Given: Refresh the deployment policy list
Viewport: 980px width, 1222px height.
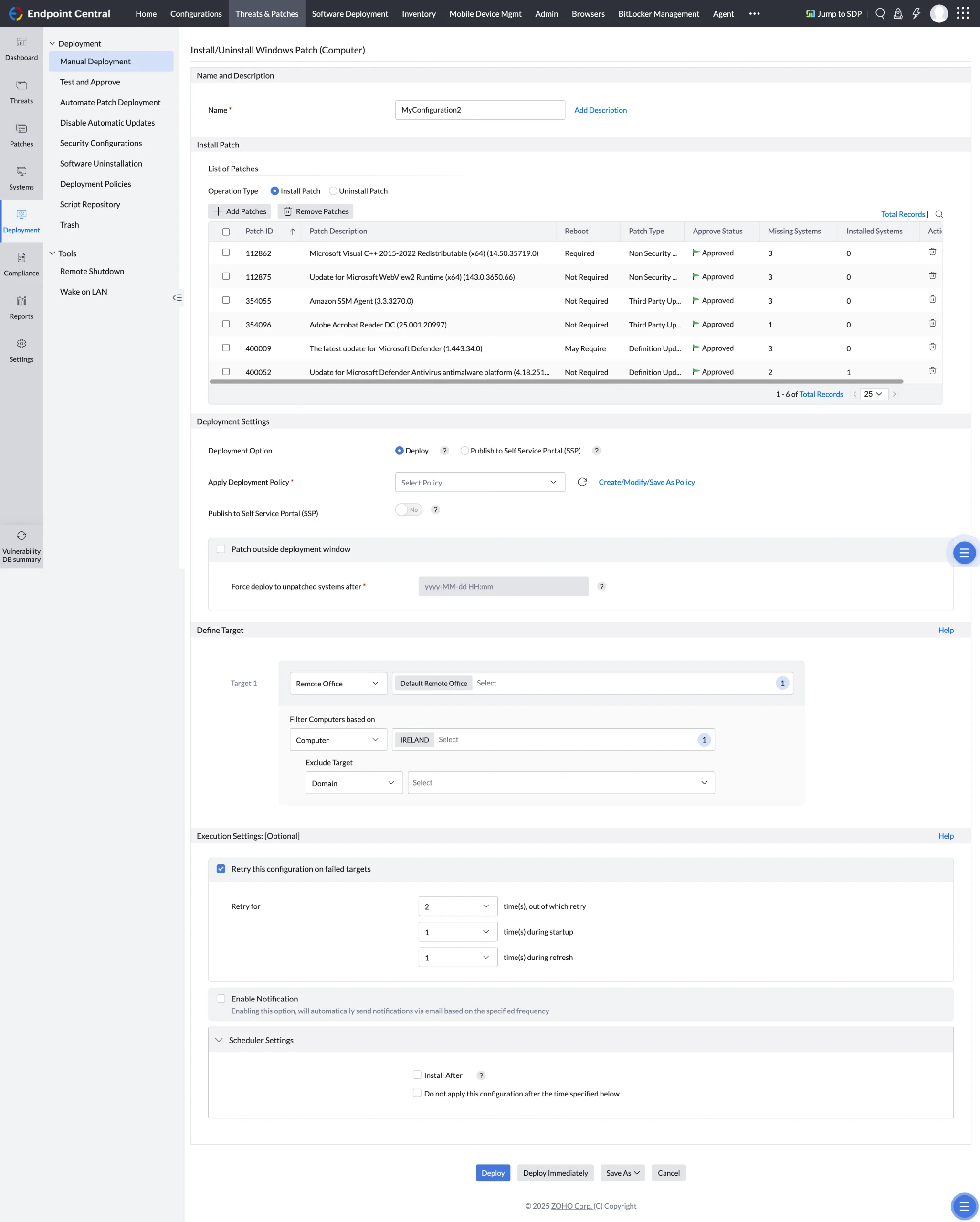Looking at the screenshot, I should pyautogui.click(x=582, y=482).
